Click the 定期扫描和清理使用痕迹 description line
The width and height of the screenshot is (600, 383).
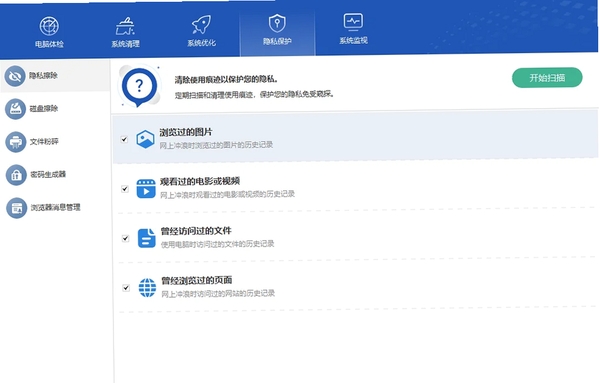(x=254, y=94)
